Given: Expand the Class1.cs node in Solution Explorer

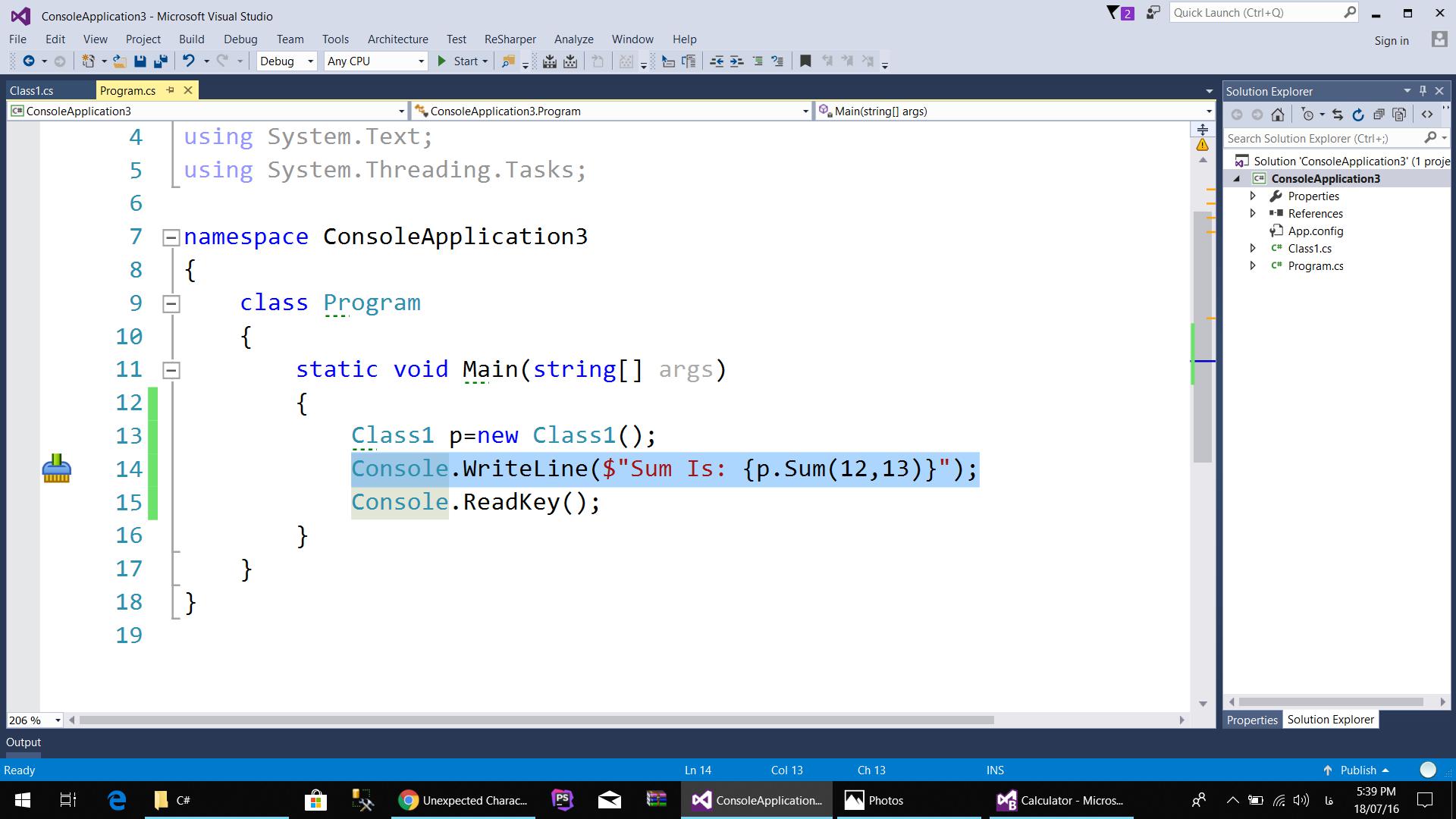Looking at the screenshot, I should 1253,249.
